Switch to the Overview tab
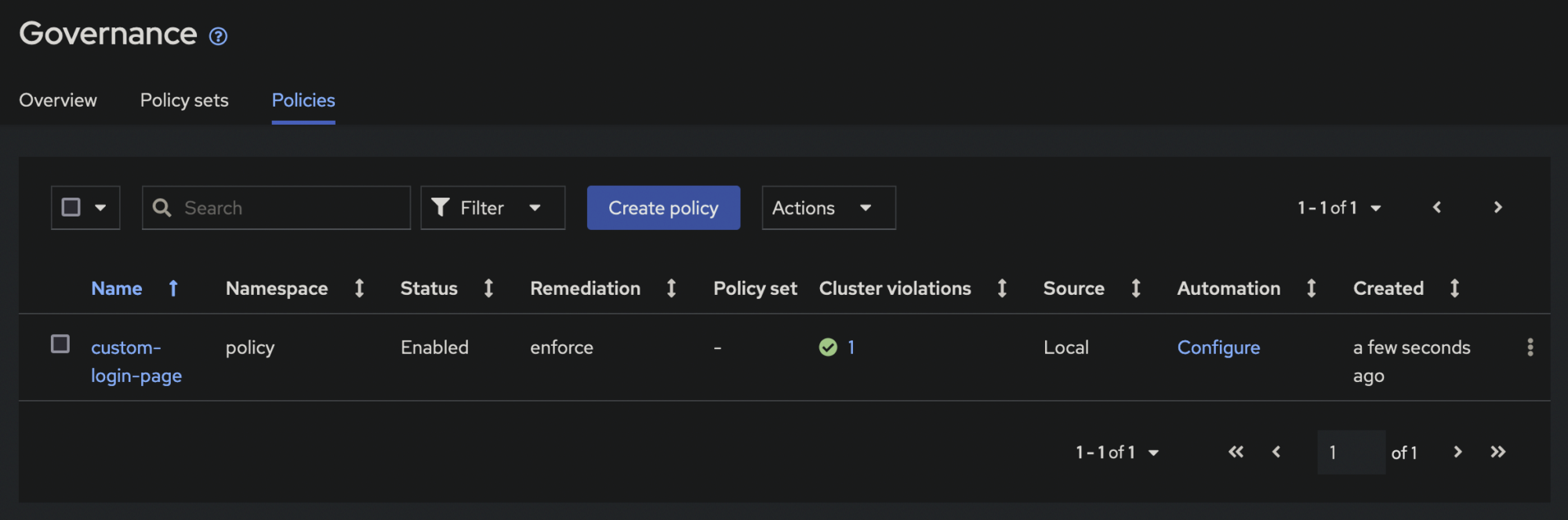Viewport: 1568px width, 520px height. (x=58, y=100)
